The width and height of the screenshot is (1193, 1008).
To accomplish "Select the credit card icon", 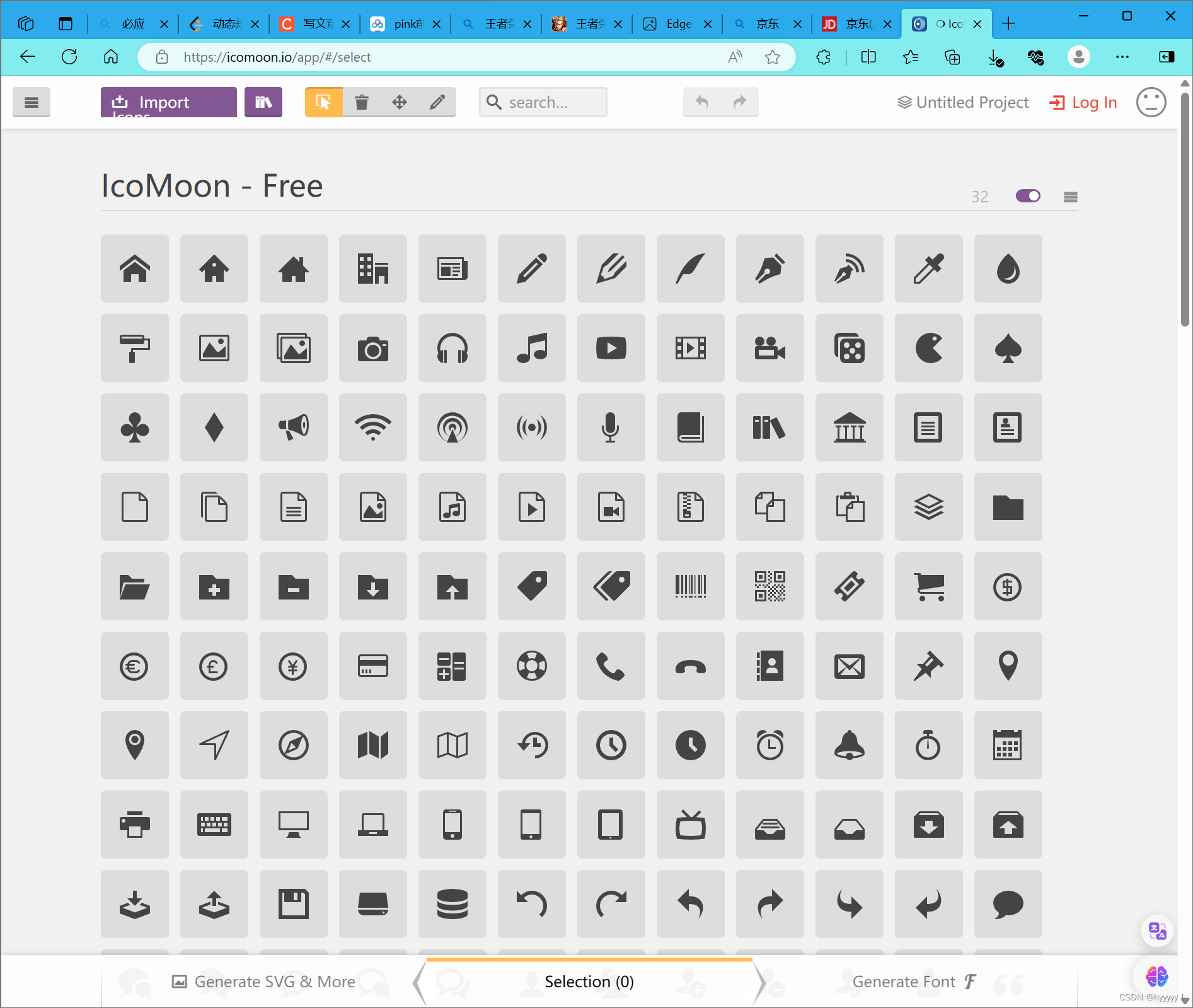I will click(373, 666).
